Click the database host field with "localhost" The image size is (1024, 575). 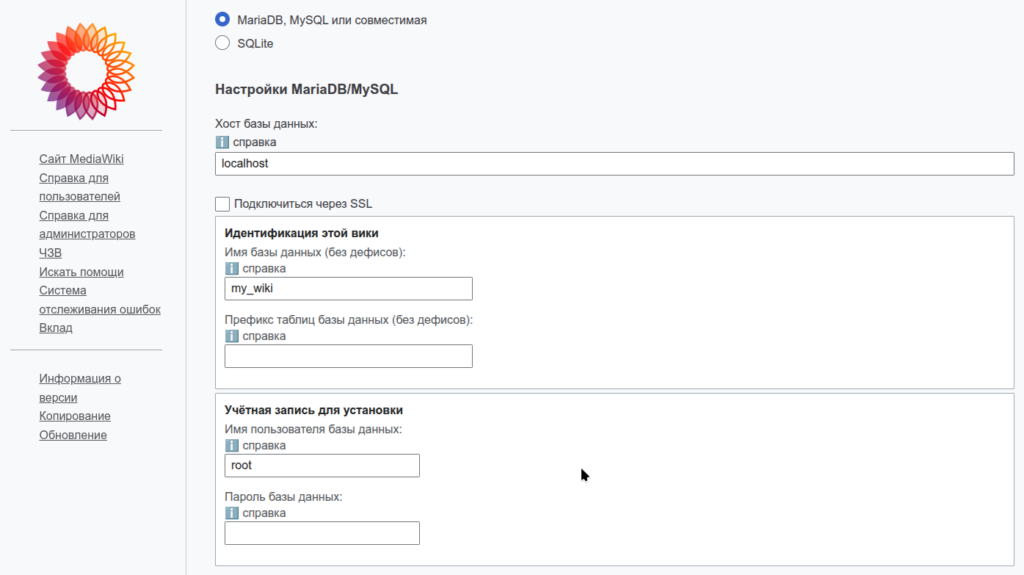click(x=614, y=163)
